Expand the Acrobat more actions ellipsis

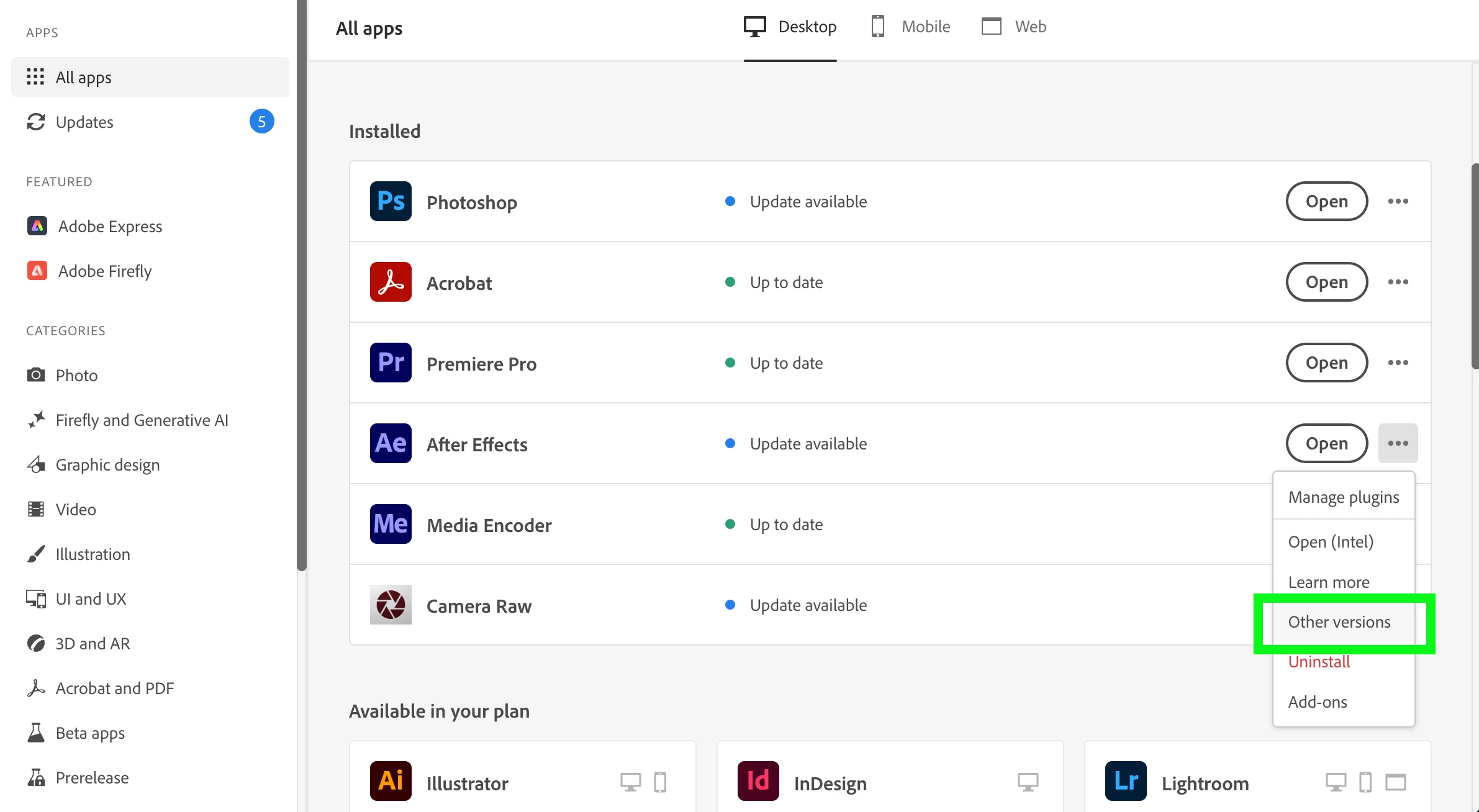1398,282
